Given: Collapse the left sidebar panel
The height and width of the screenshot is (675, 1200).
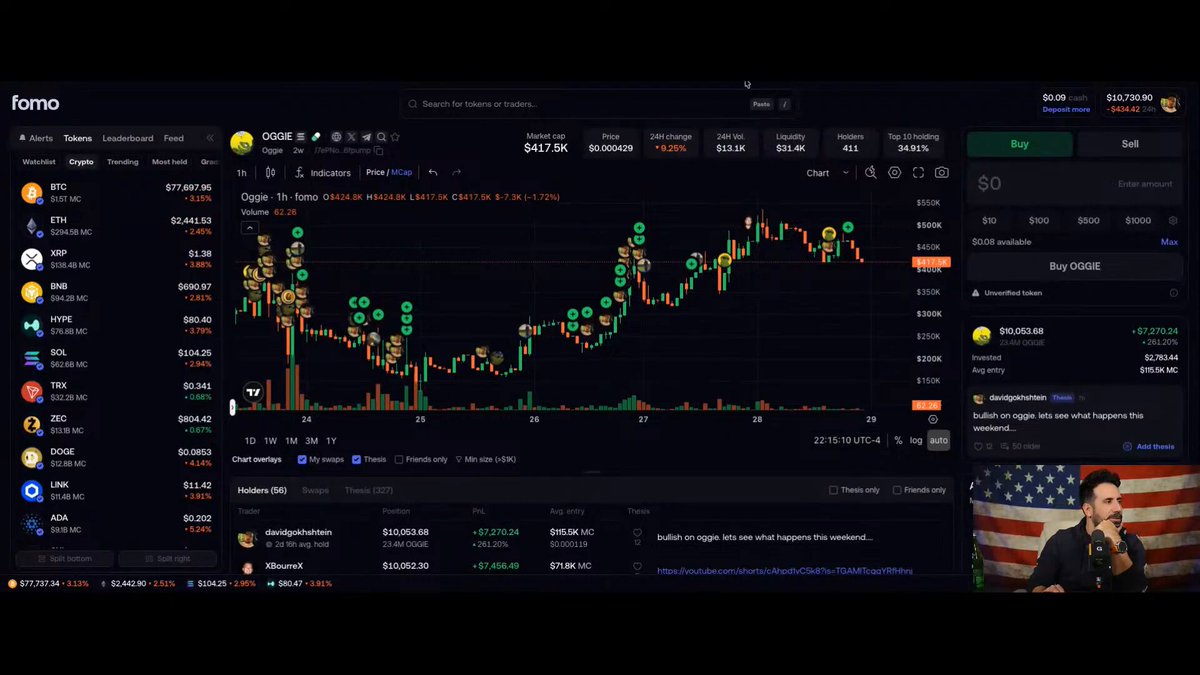Looking at the screenshot, I should pyautogui.click(x=210, y=138).
